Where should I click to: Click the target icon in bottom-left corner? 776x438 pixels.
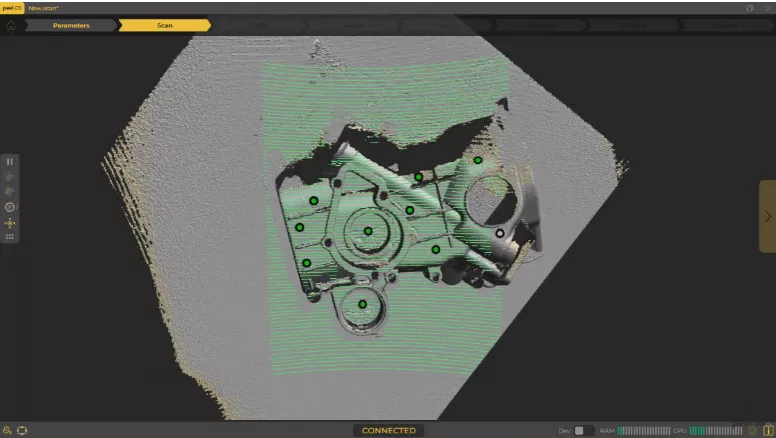[x=23, y=430]
